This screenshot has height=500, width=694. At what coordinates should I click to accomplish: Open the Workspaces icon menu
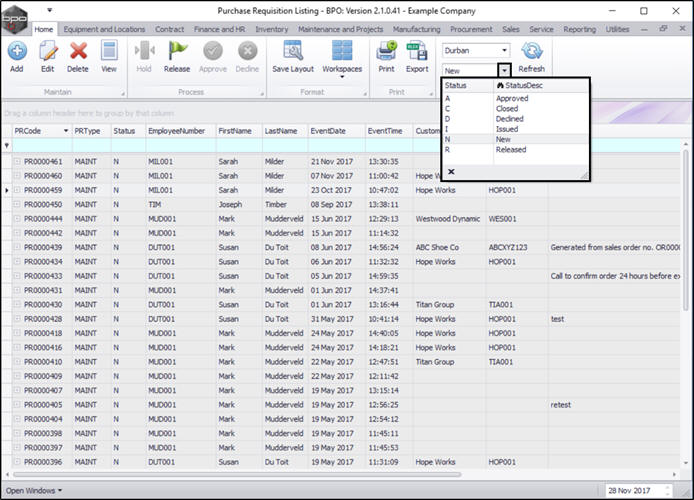342,51
